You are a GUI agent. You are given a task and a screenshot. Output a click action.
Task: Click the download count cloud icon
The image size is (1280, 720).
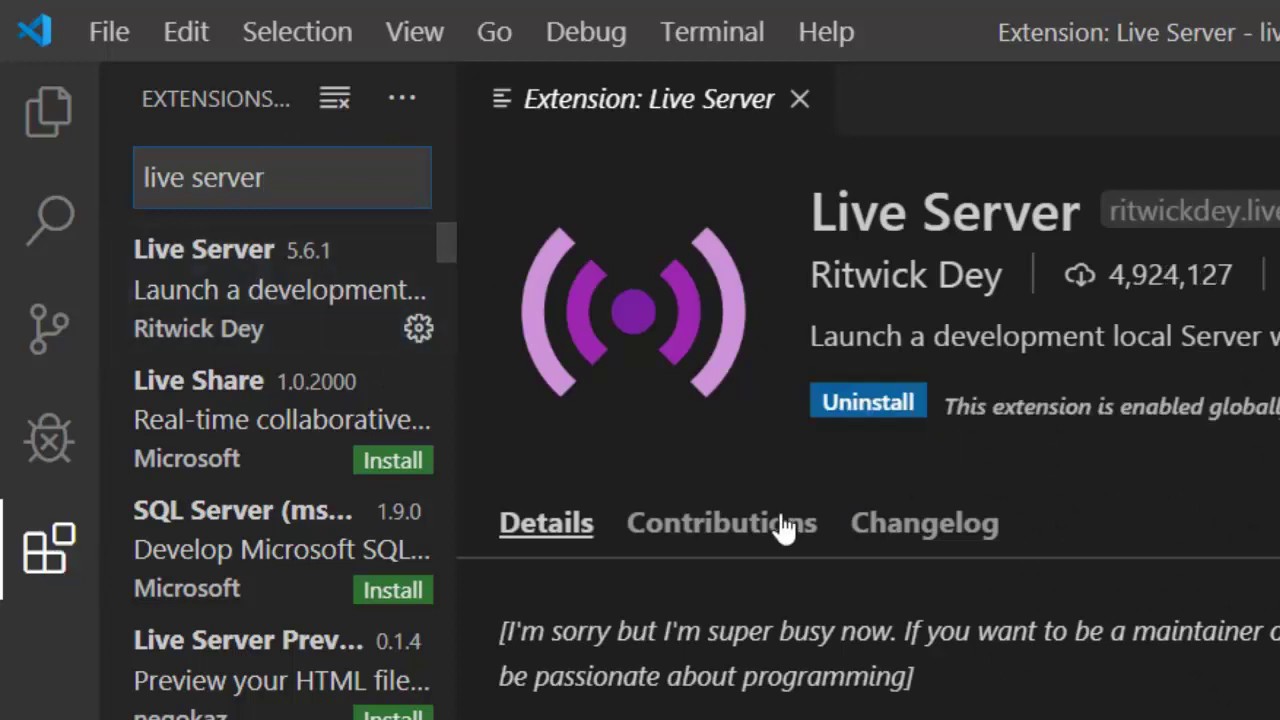pos(1080,275)
